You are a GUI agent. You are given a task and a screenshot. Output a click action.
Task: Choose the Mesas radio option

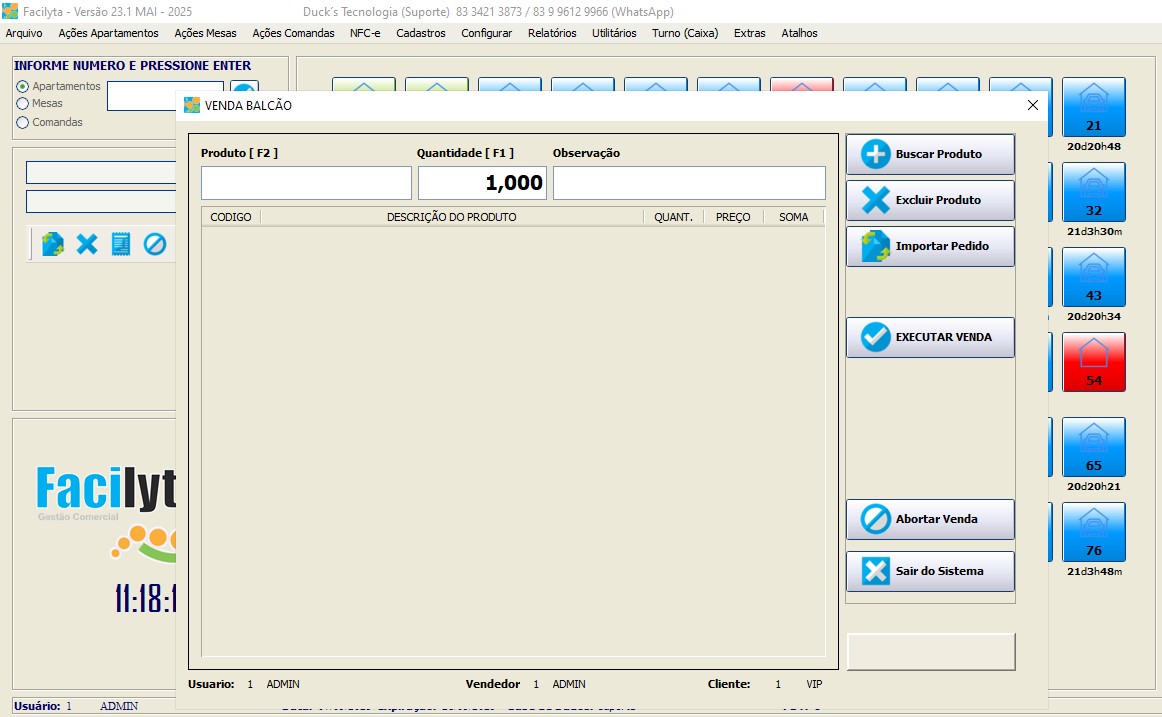23,103
